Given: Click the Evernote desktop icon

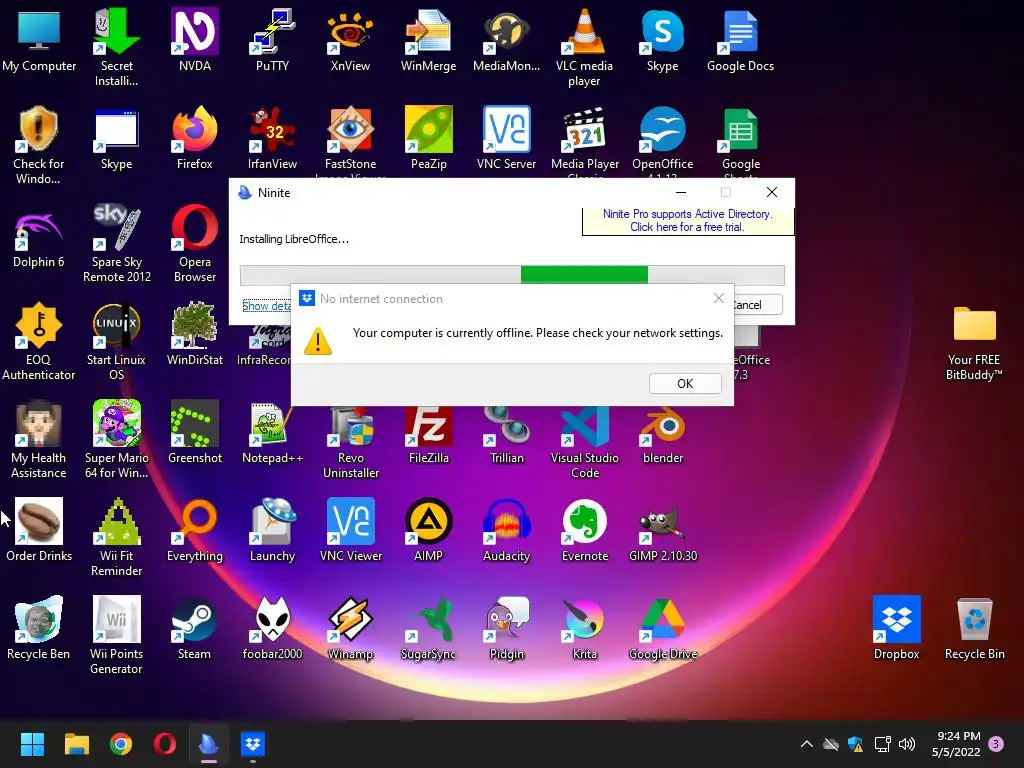Looking at the screenshot, I should [584, 530].
